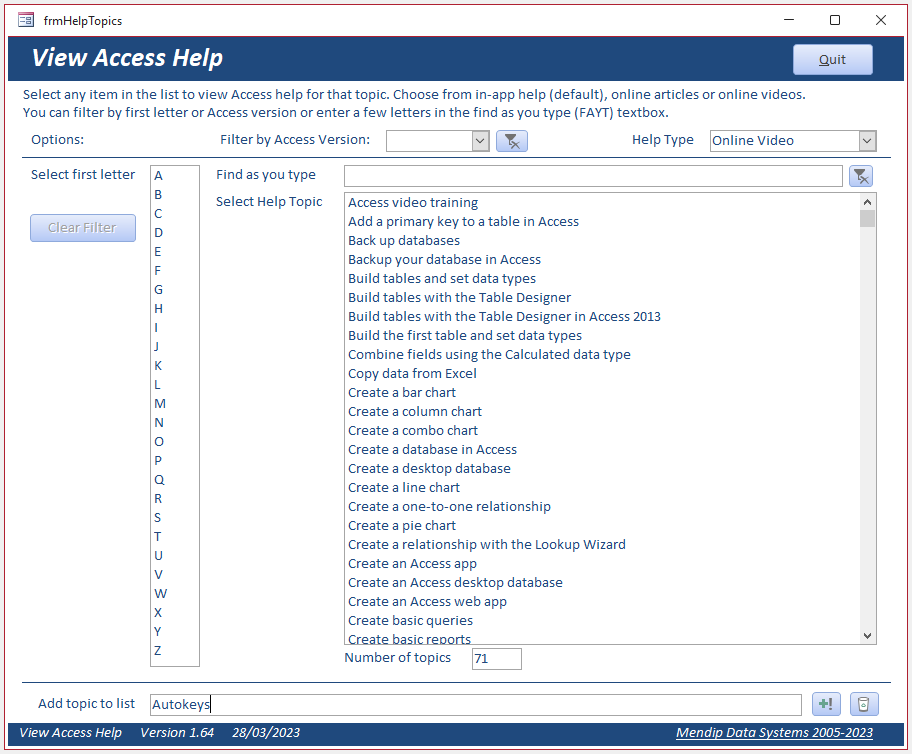This screenshot has height=754, width=912.
Task: Open the Filter by Access Version dropdown
Action: (480, 141)
